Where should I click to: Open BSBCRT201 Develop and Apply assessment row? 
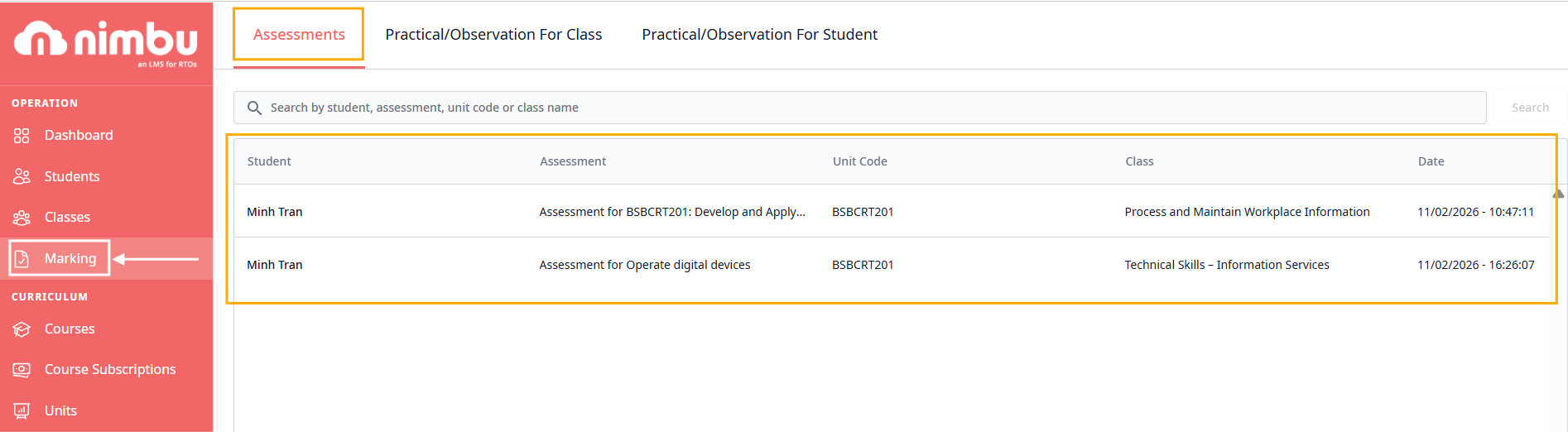tap(671, 212)
